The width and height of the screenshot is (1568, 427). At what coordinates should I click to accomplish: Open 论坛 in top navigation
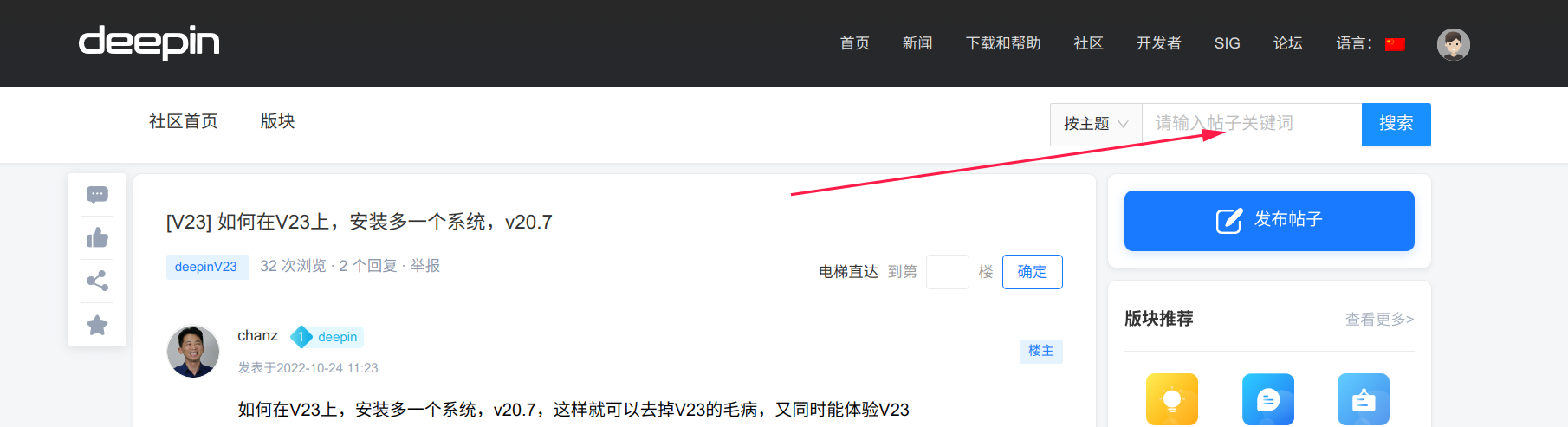[x=1287, y=43]
